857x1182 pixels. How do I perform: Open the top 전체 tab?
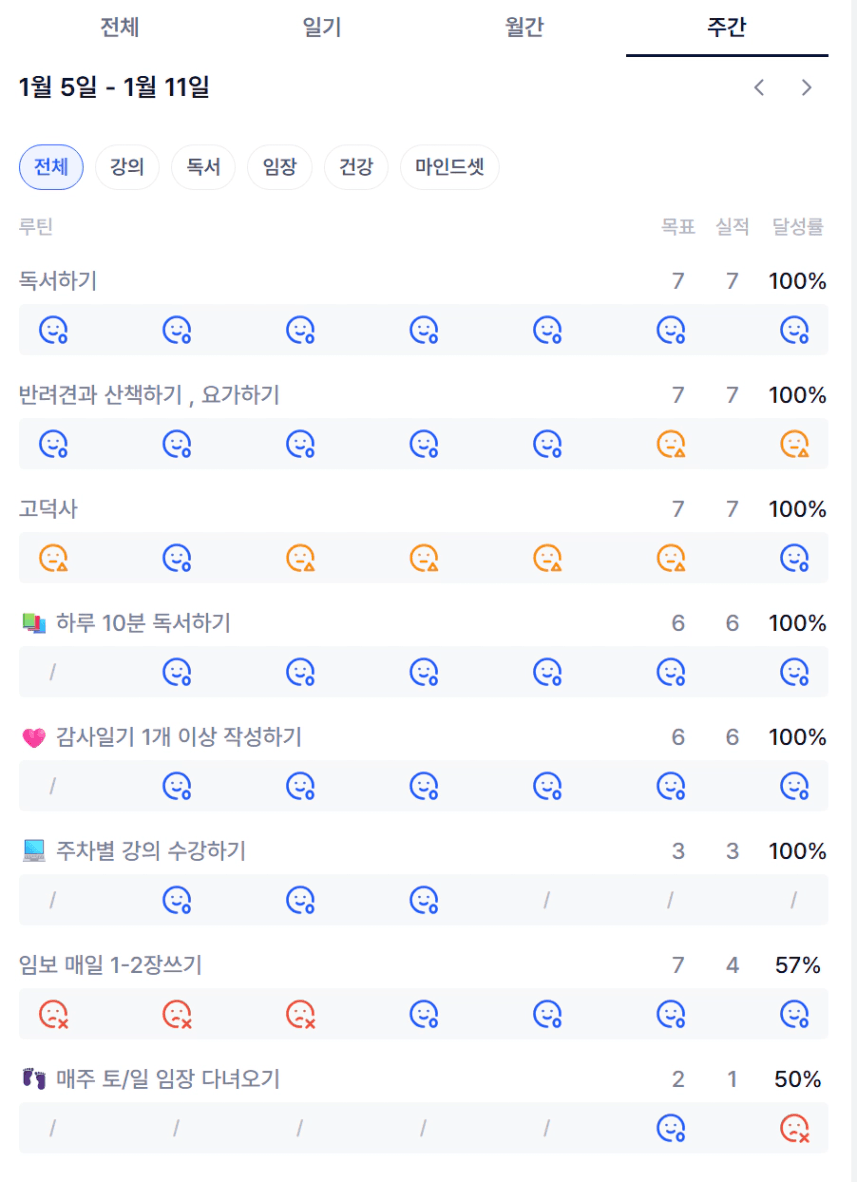click(x=119, y=27)
